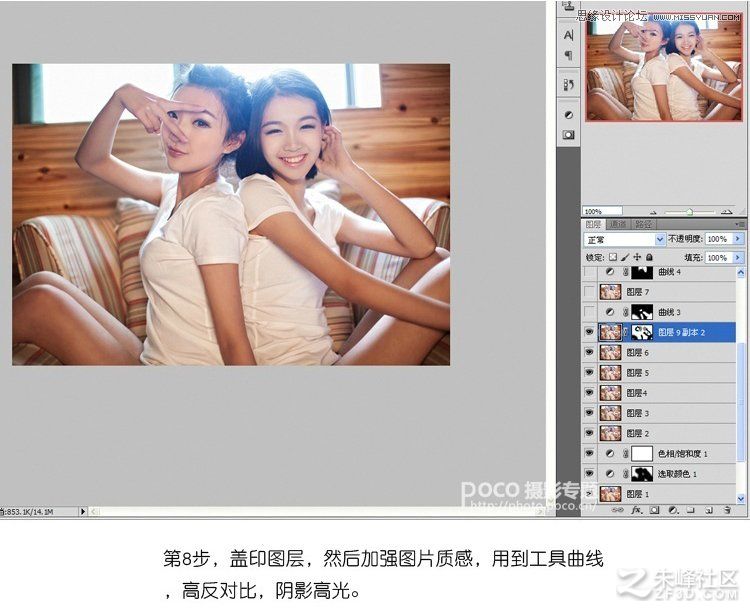Click the horizontal scrollbar left arrow
750x610 pixels.
pos(94,511)
